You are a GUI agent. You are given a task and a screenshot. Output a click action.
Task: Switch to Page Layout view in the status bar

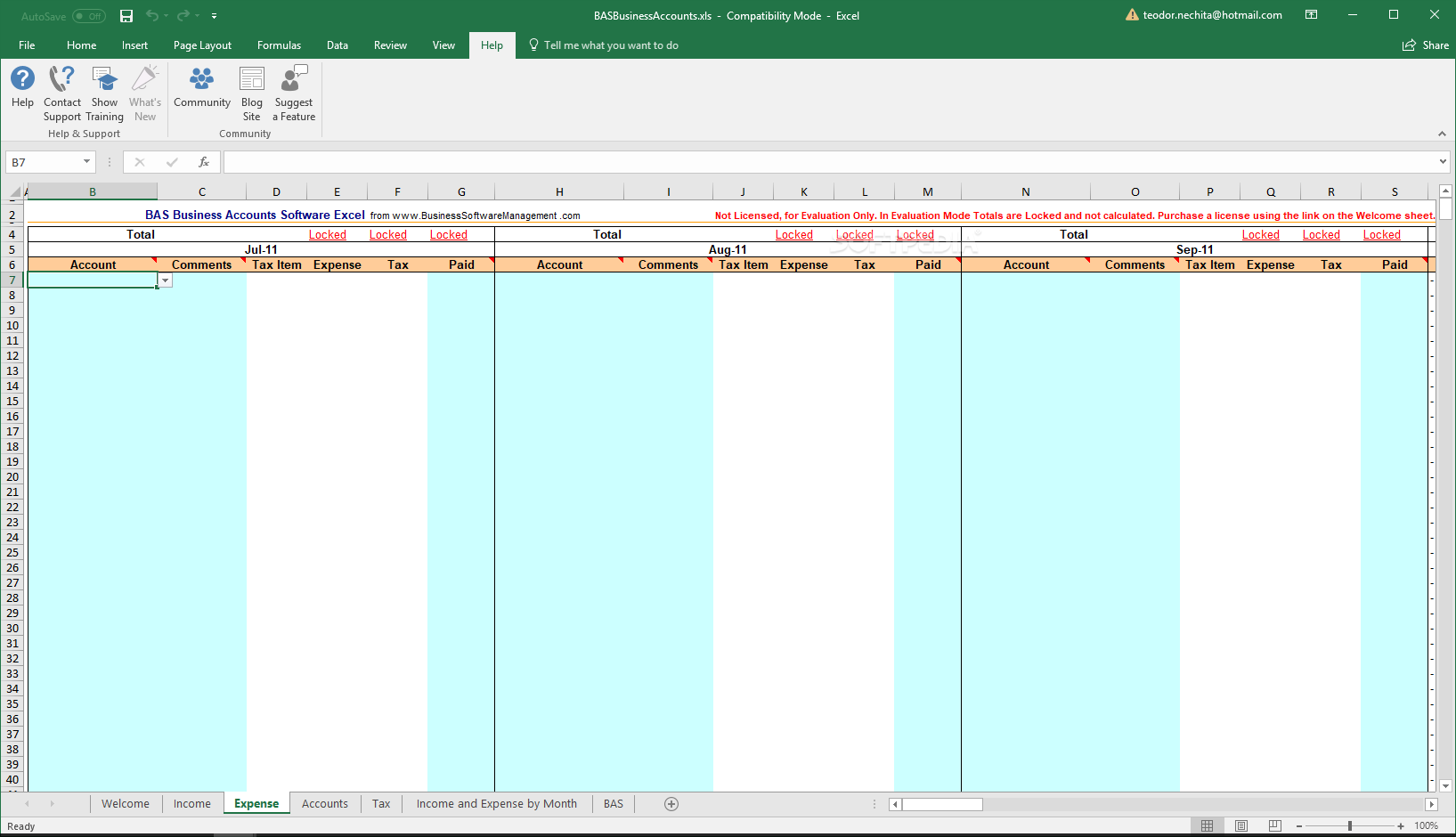coord(1241,826)
